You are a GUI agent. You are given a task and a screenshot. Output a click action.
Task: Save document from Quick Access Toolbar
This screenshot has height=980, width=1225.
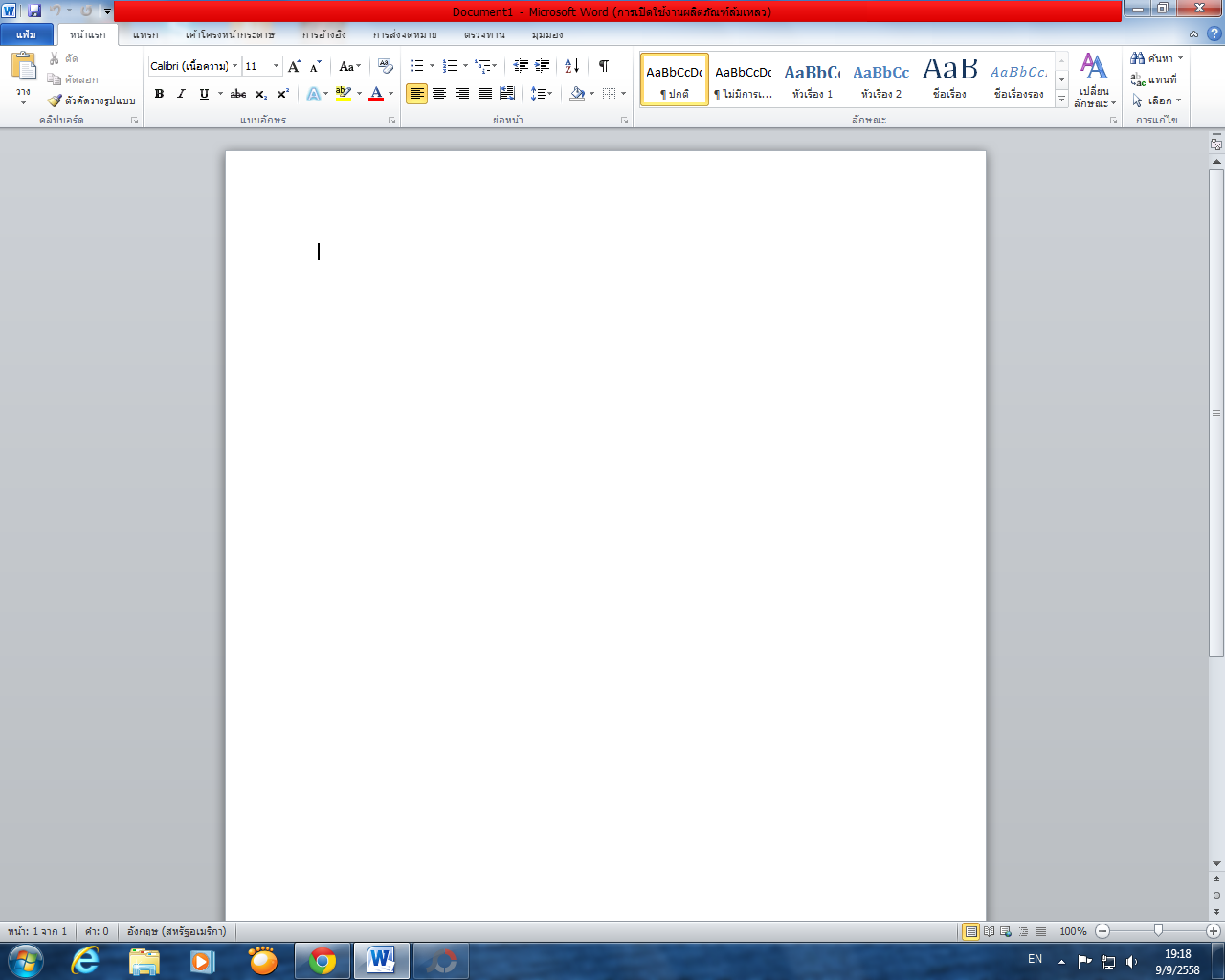[34, 11]
